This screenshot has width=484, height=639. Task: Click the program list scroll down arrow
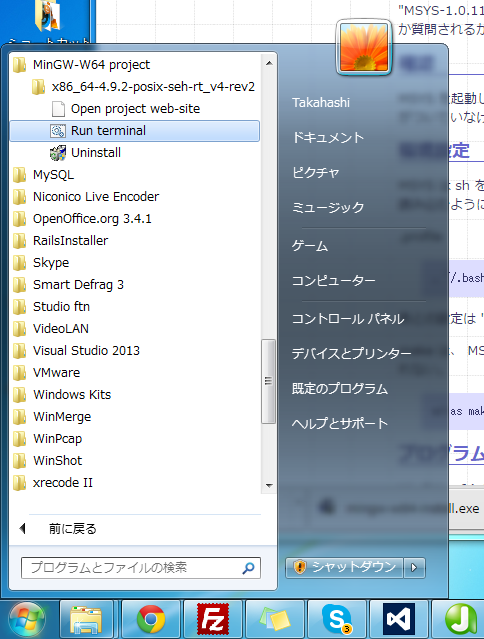tap(269, 485)
